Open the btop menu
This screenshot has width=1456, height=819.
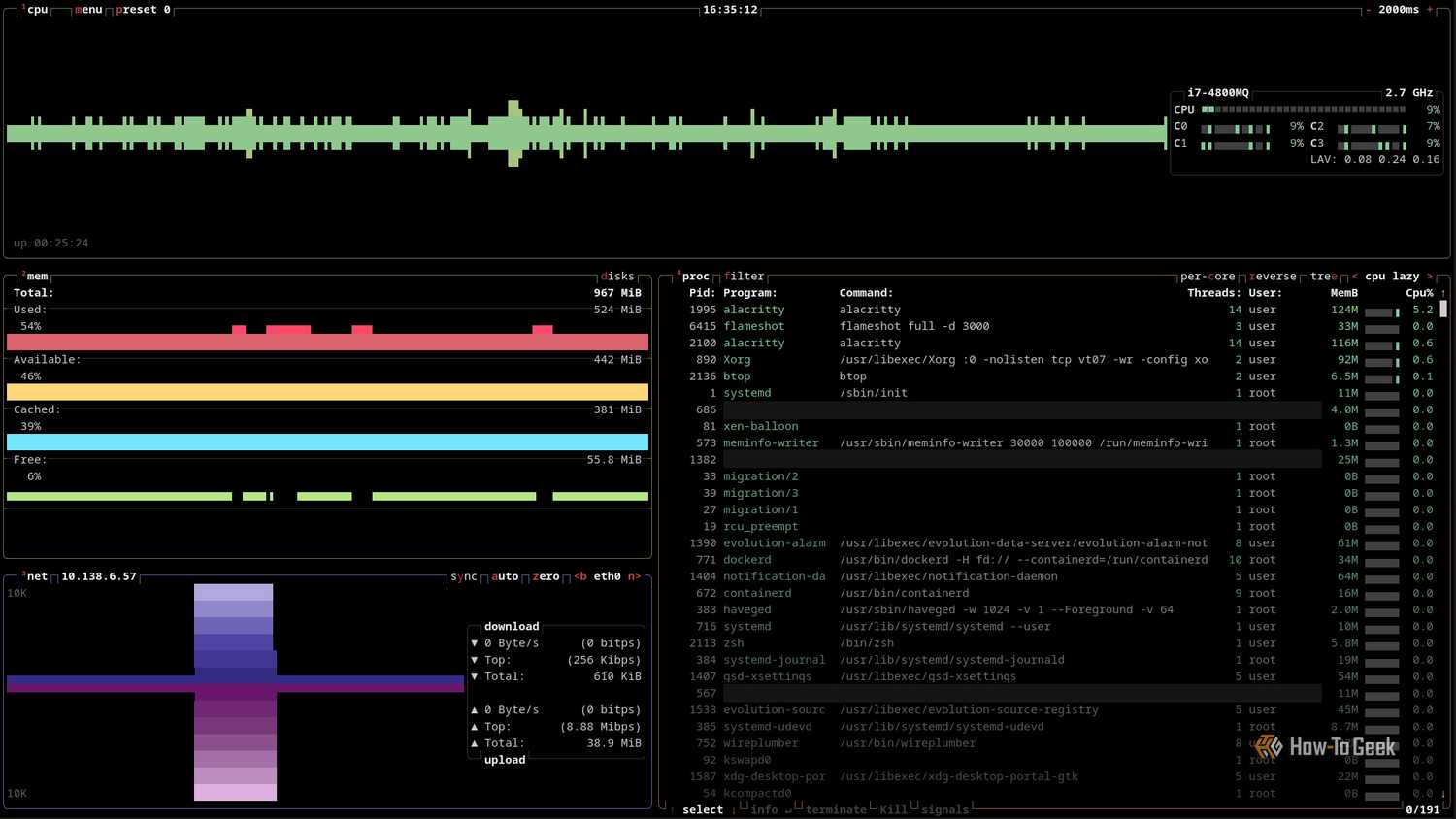[88, 9]
